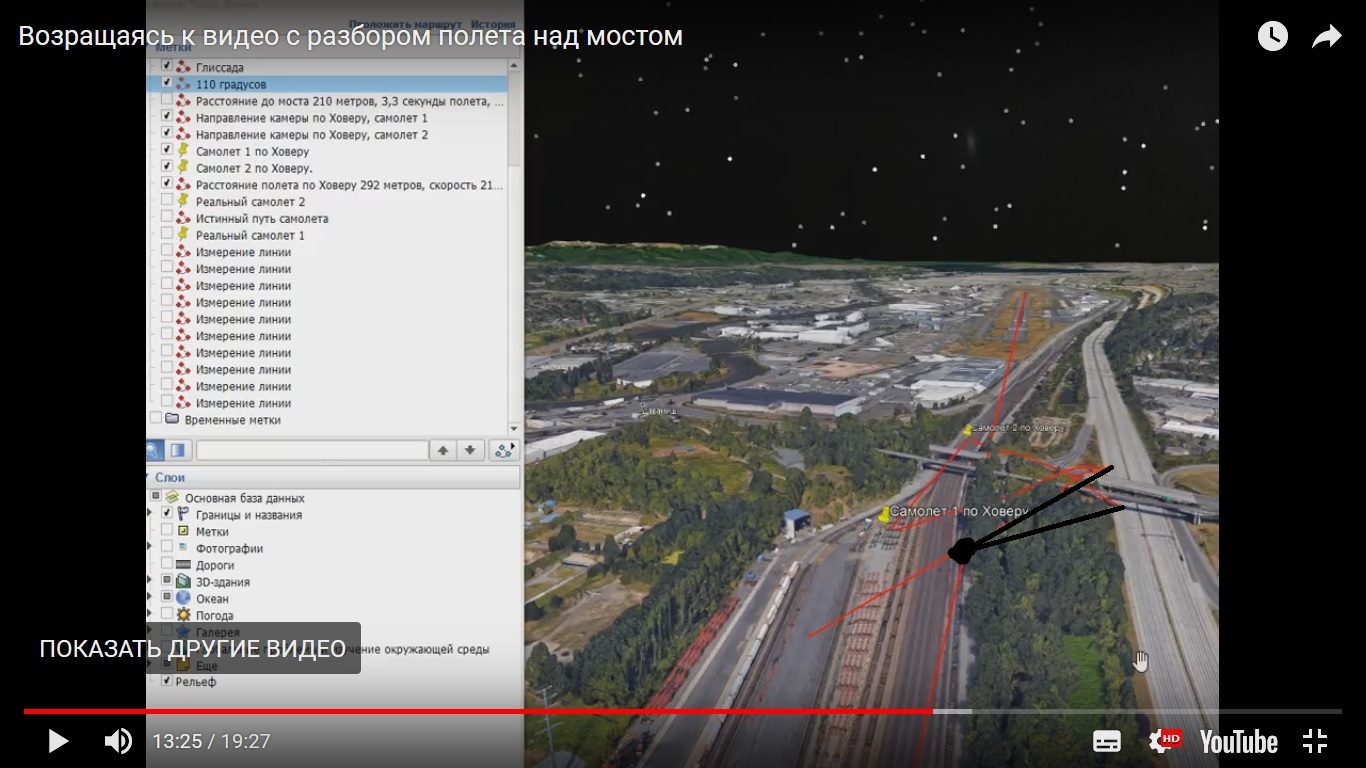This screenshot has width=1366, height=768.
Task: Mute the video volume
Action: pos(118,741)
